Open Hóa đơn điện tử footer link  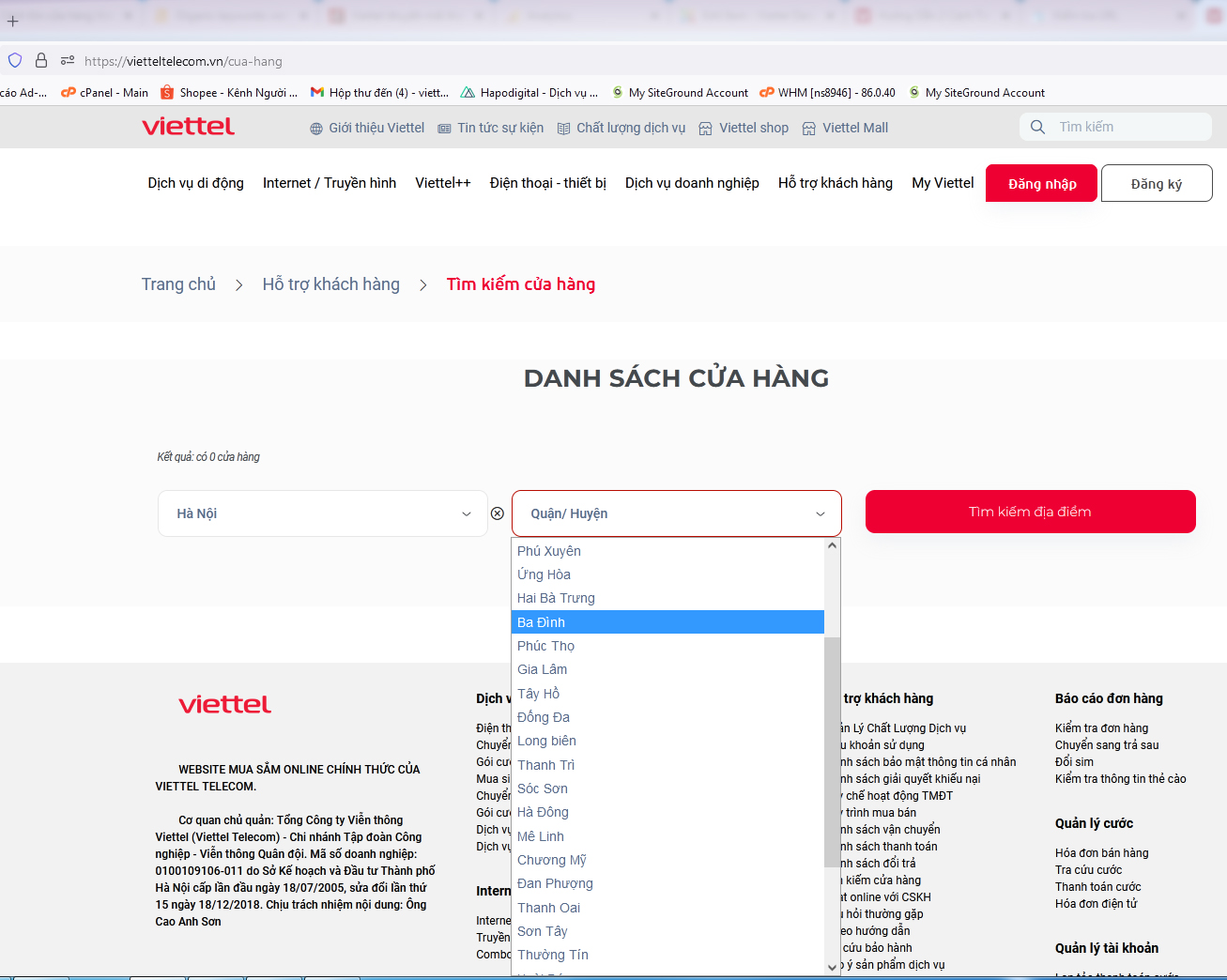1096,904
